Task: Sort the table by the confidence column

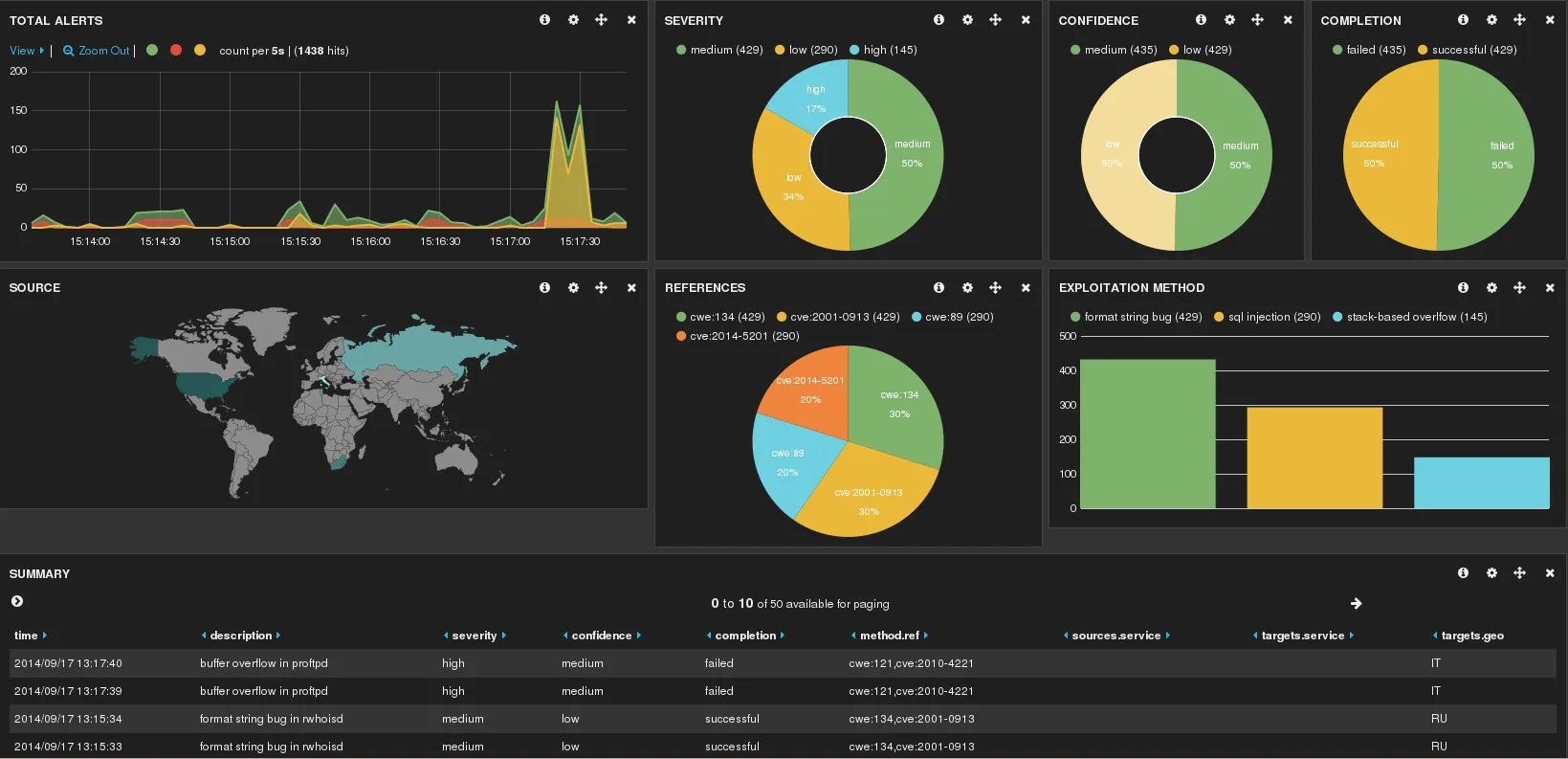Action: point(601,636)
